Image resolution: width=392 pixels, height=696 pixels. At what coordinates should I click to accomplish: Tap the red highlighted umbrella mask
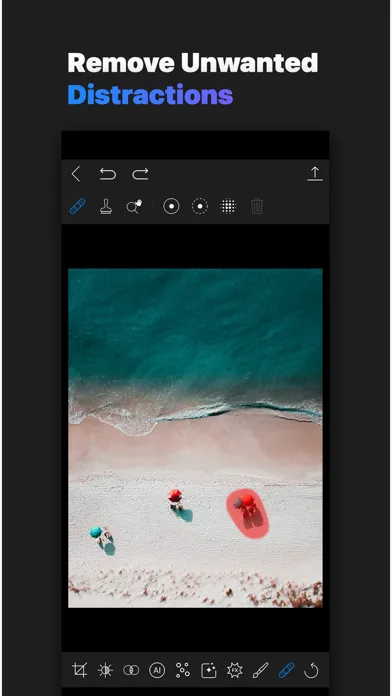[248, 513]
